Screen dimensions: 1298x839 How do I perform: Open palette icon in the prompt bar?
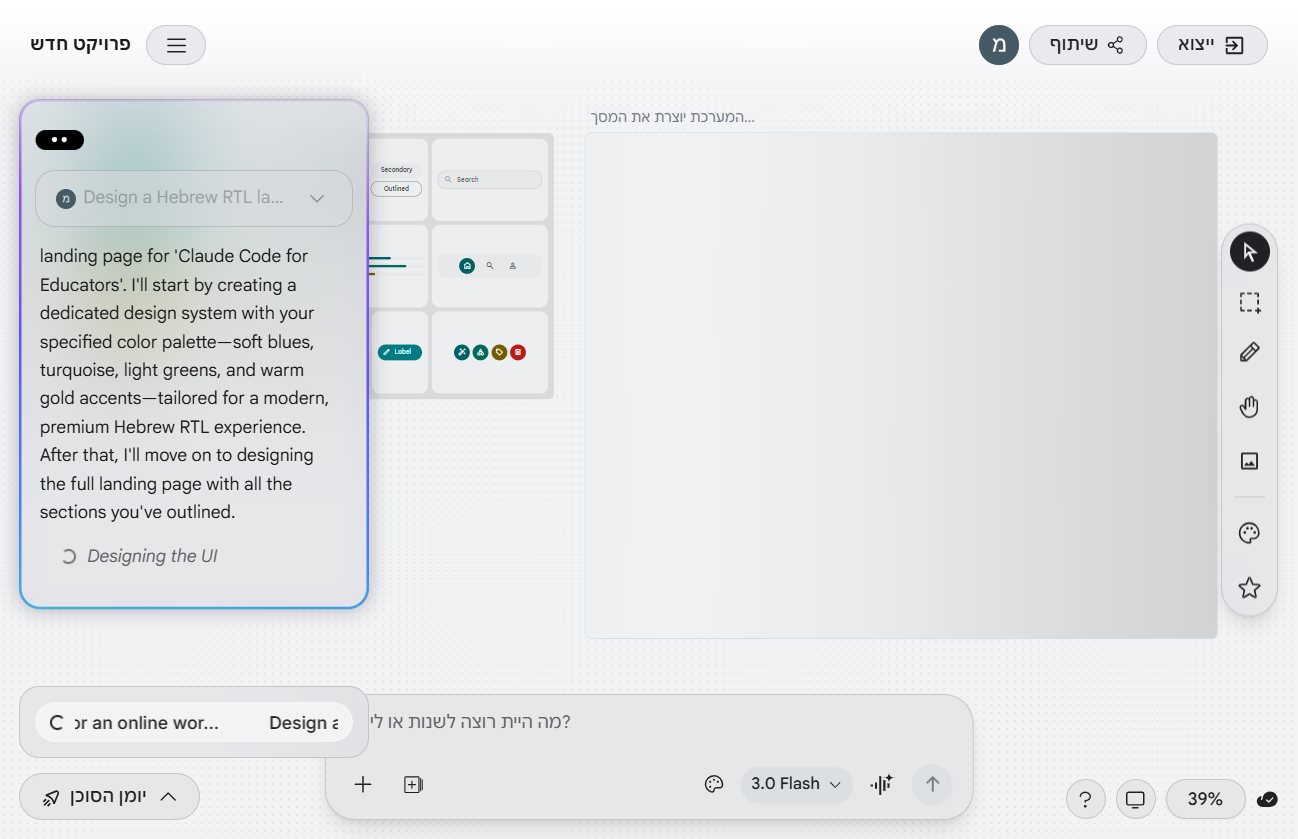point(714,784)
